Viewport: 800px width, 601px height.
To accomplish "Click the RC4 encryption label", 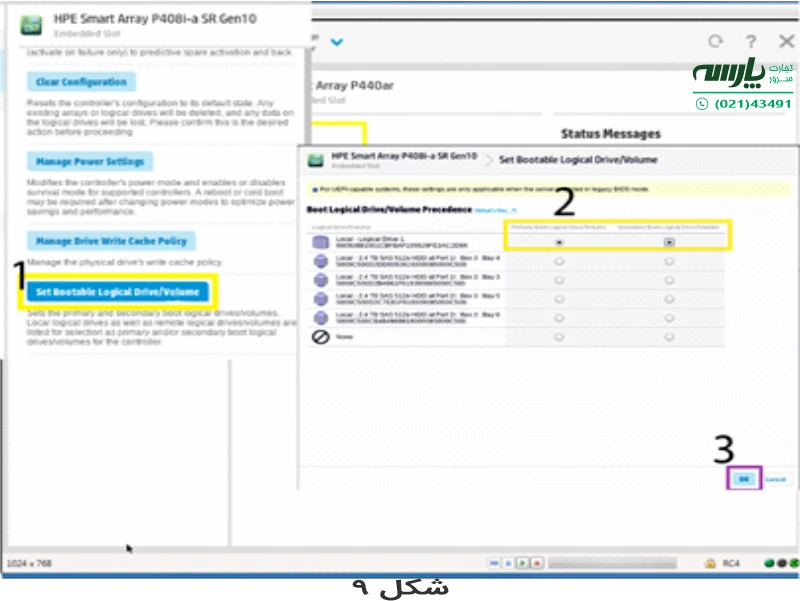I will [731, 563].
